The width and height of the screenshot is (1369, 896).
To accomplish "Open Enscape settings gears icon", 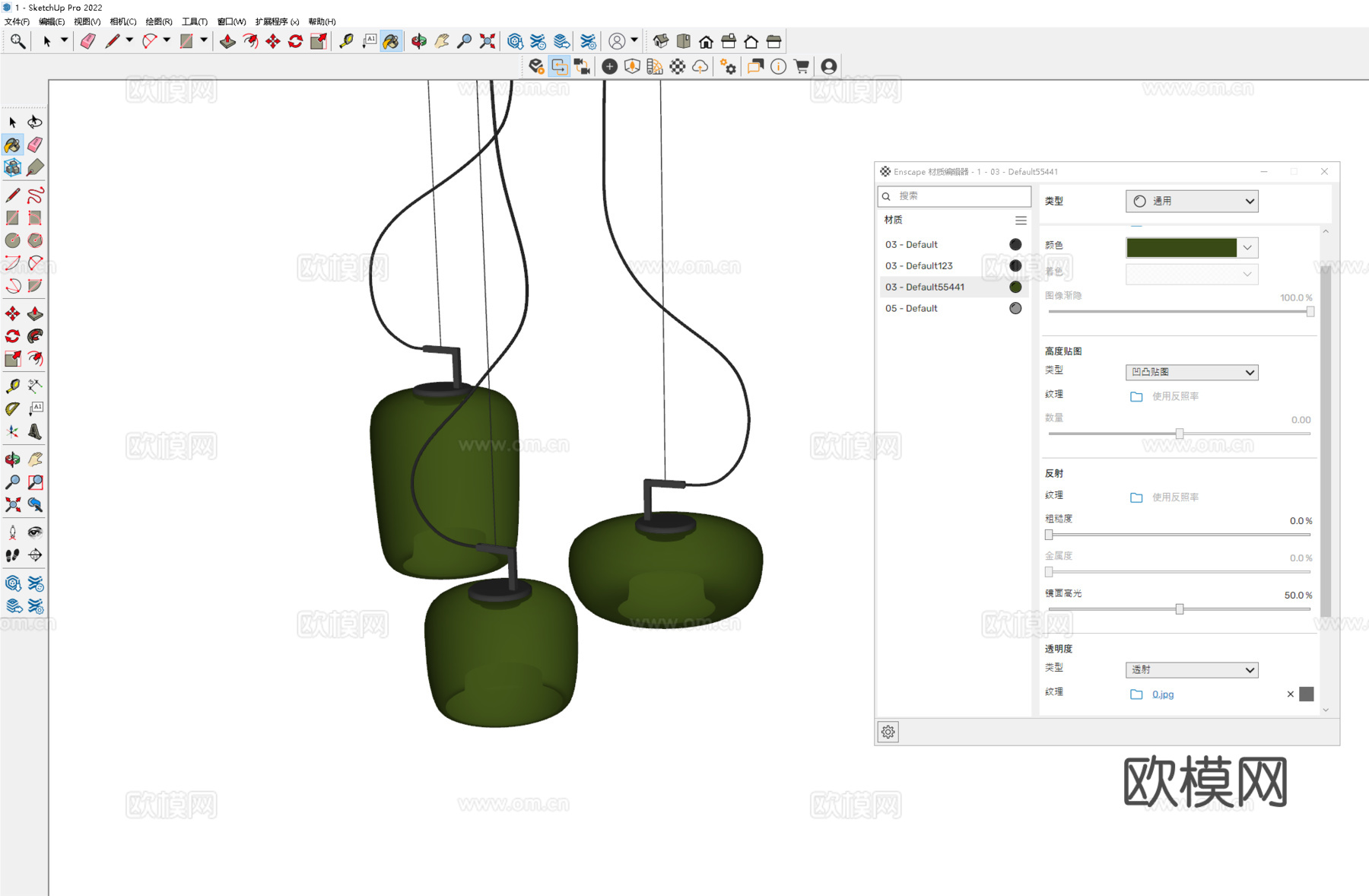I will [x=728, y=67].
